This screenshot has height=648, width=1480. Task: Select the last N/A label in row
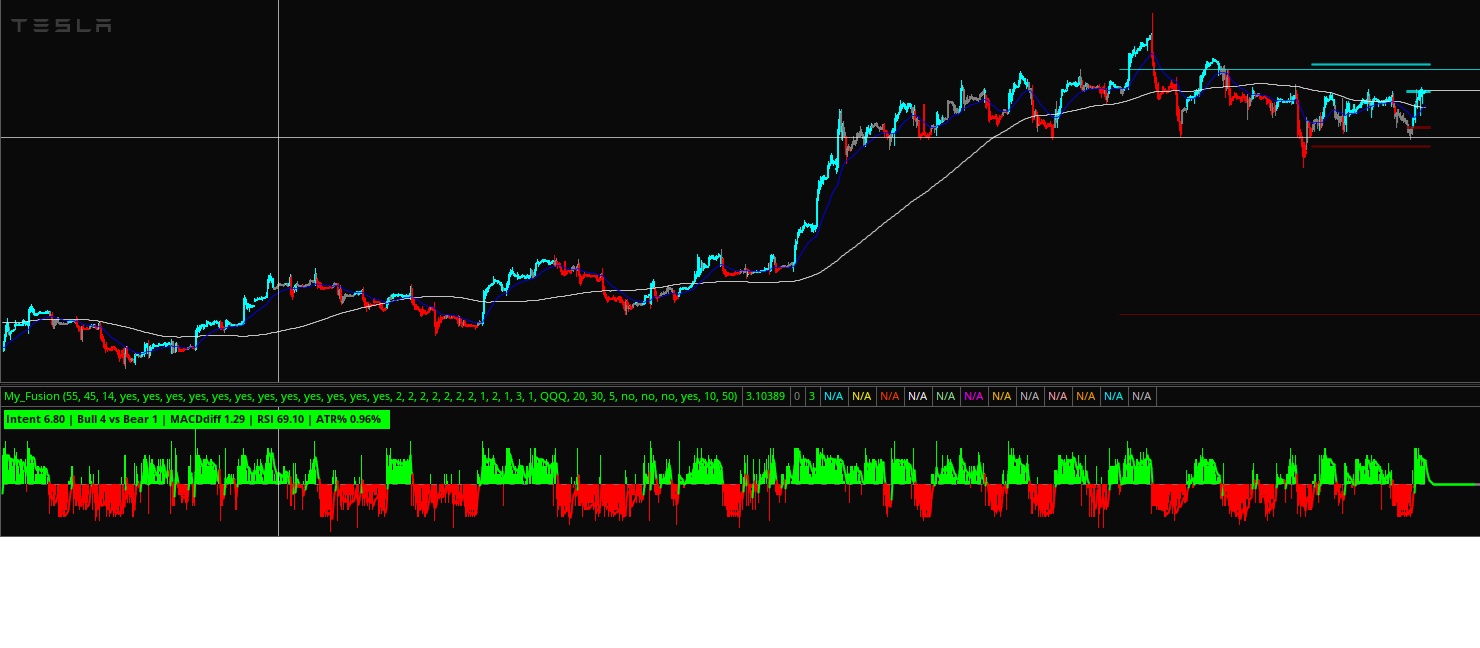[1141, 396]
